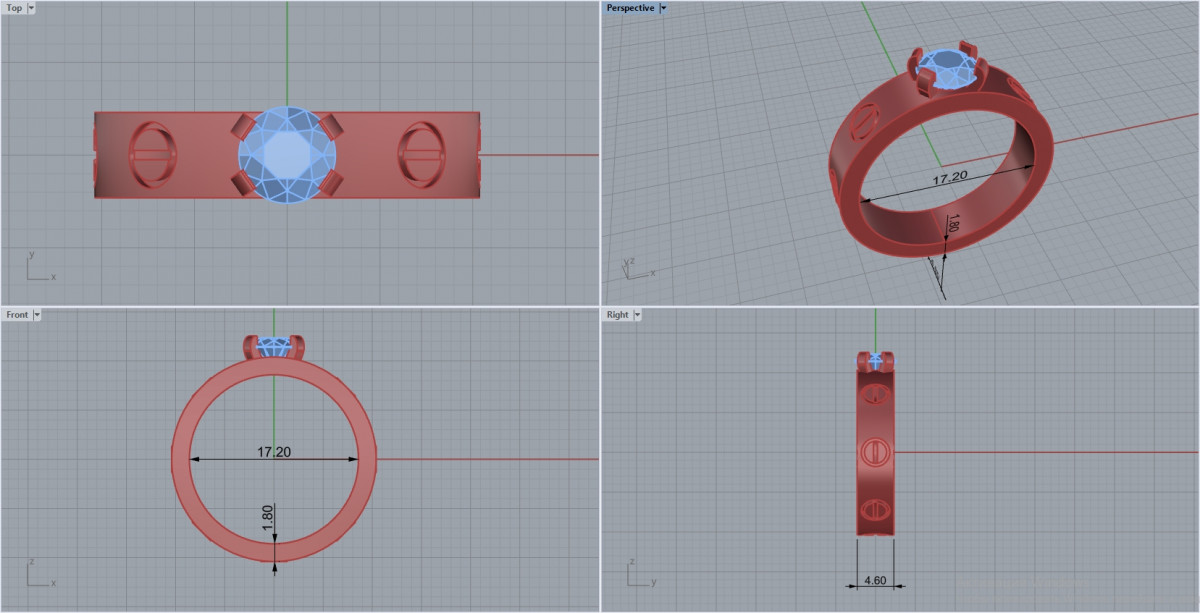1200x613 pixels.
Task: Select the blue gemstone in Top viewport
Action: pyautogui.click(x=287, y=155)
